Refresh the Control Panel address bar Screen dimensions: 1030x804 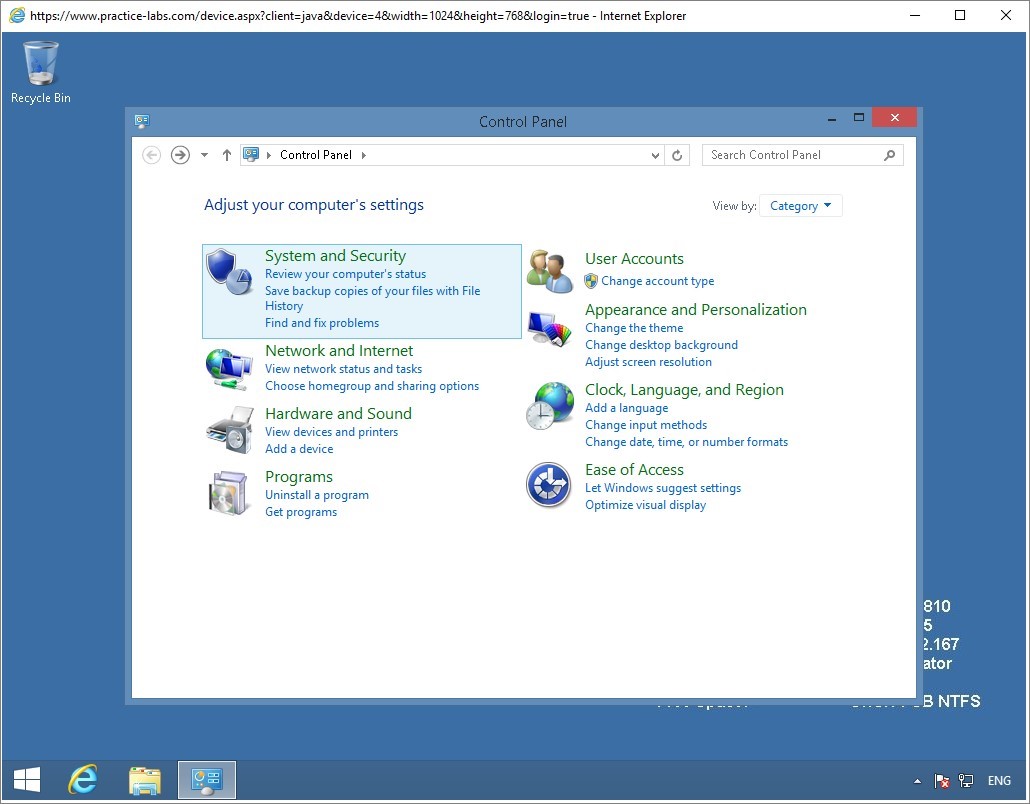pos(677,155)
